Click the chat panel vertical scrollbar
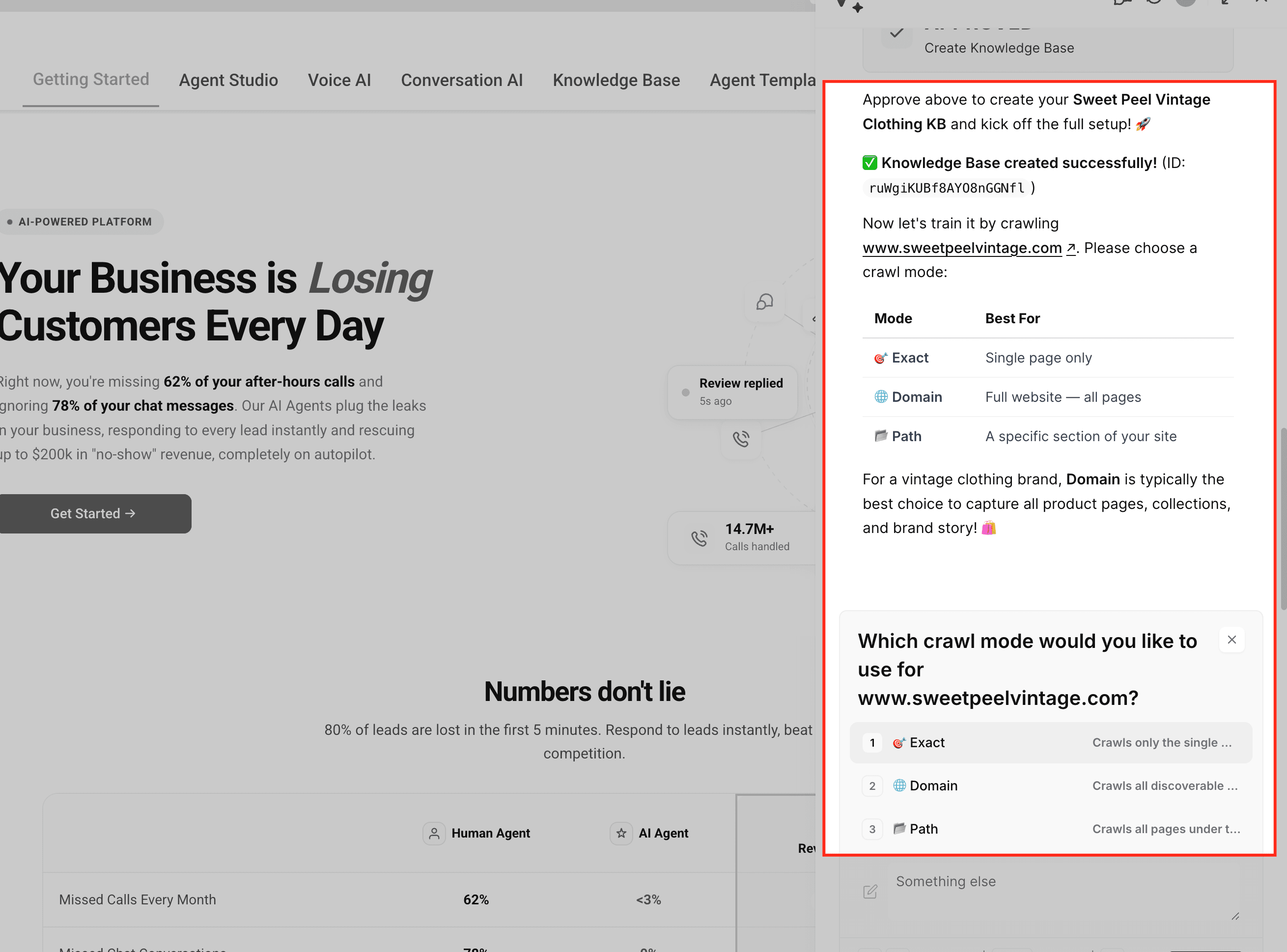 (1283, 519)
